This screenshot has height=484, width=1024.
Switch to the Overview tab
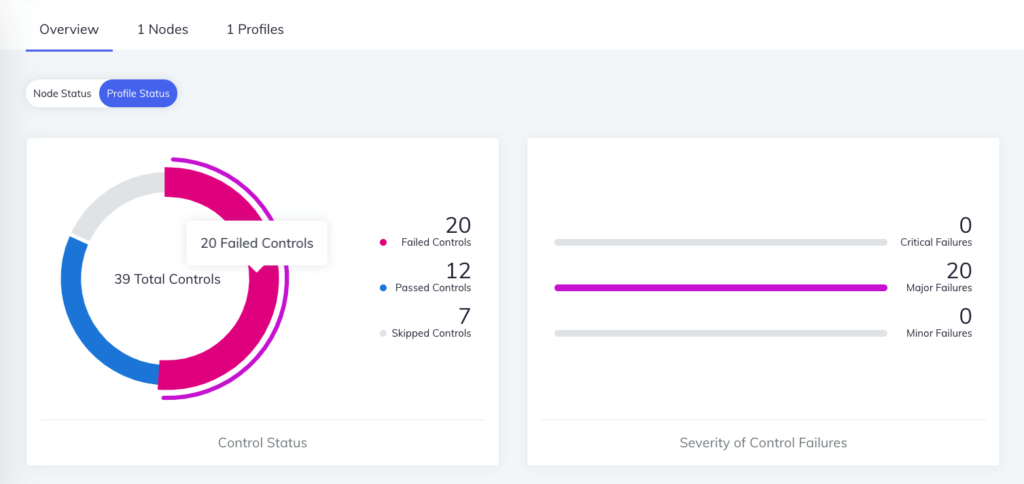[69, 29]
